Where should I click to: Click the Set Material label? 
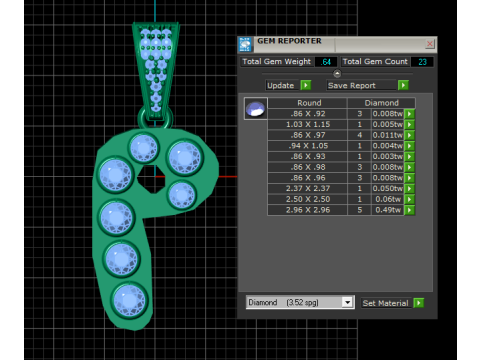386,303
